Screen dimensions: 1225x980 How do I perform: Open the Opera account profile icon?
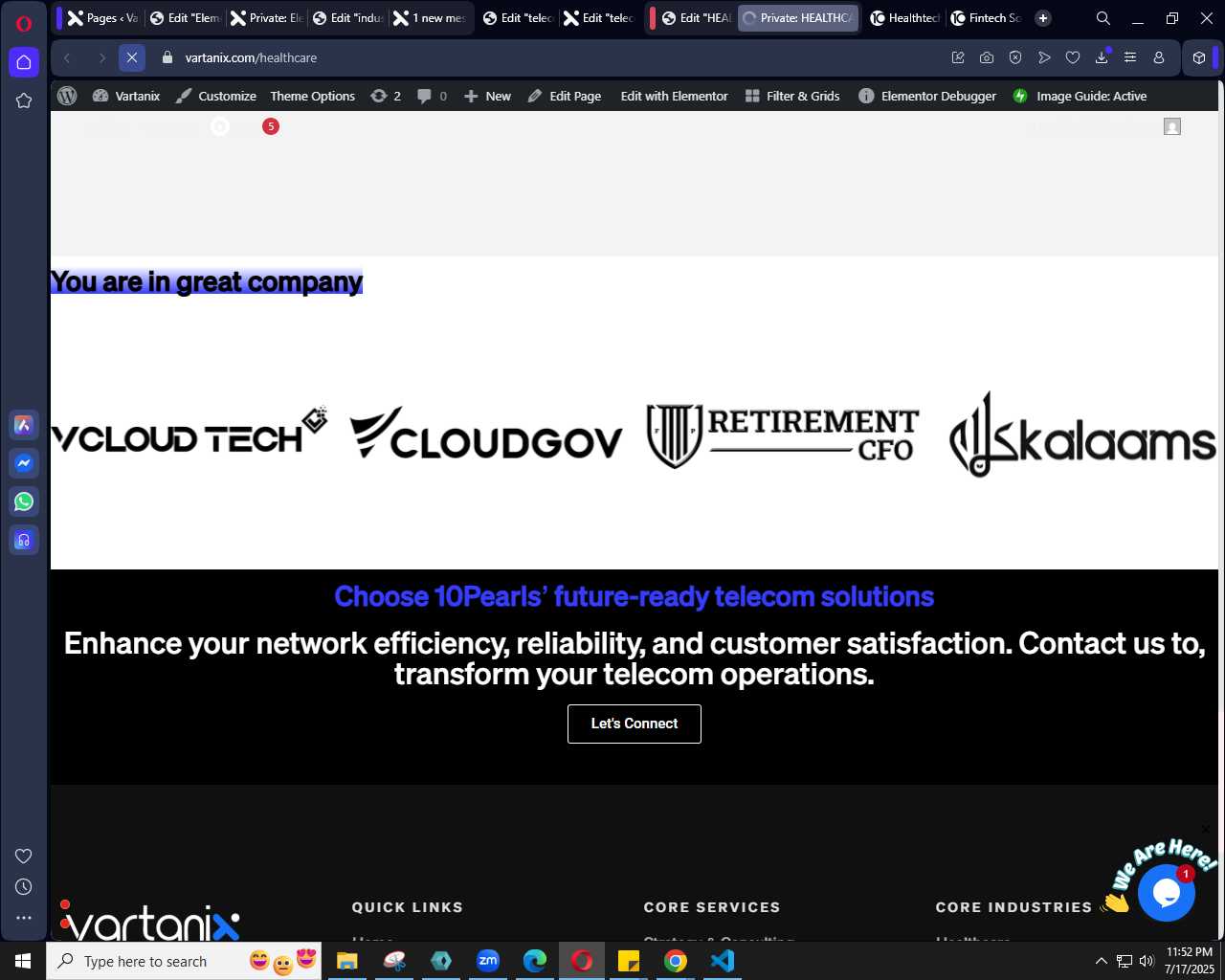point(1159,57)
